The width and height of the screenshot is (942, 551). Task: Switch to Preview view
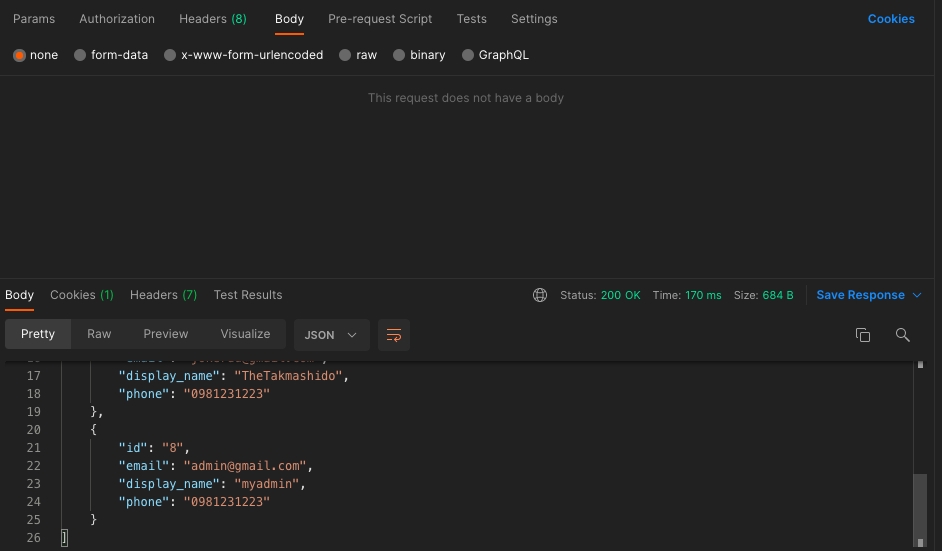[x=166, y=334]
